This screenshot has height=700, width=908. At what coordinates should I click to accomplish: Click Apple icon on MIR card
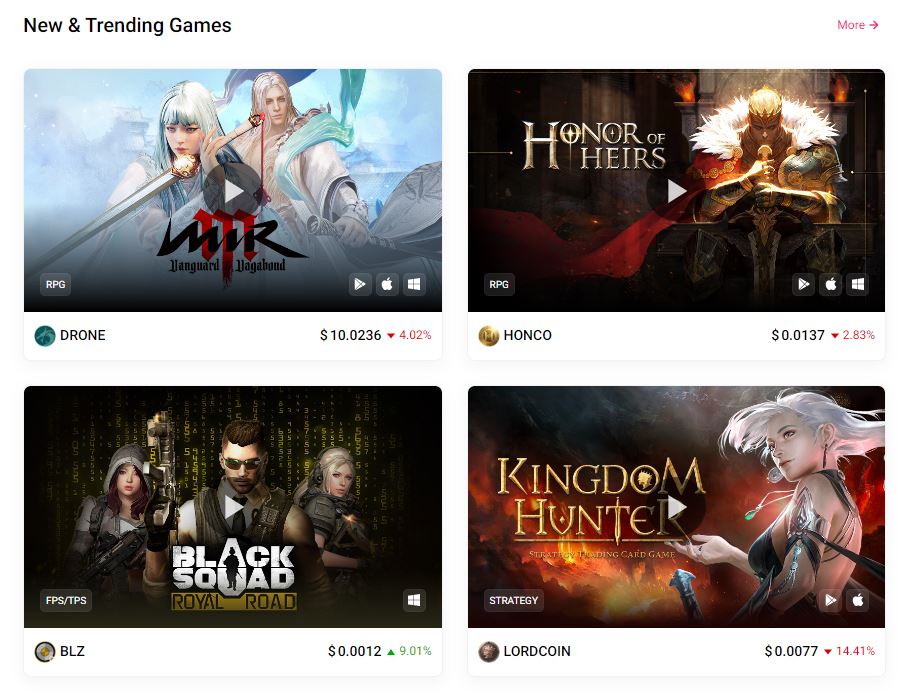pos(387,284)
